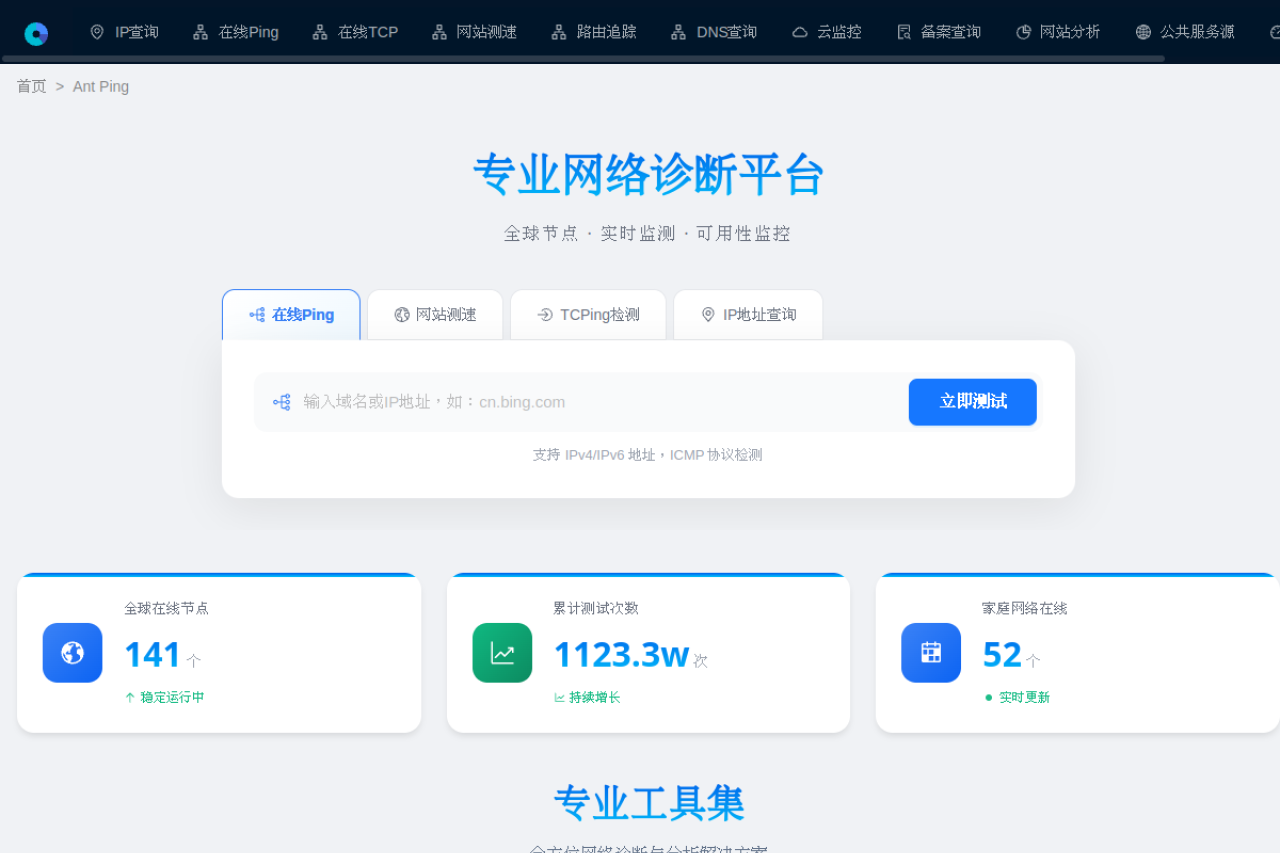Click the network icon inside the search box
Viewport: 1280px width, 853px height.
282,402
